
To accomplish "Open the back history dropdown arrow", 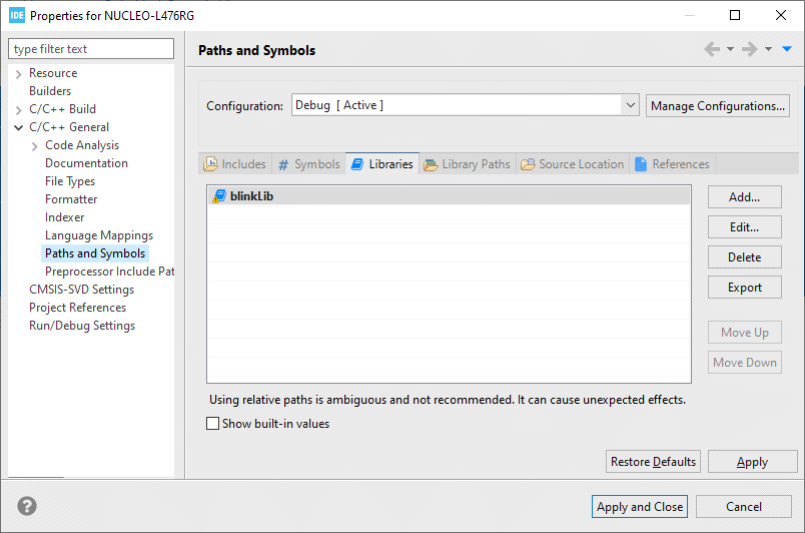I will [x=730, y=49].
